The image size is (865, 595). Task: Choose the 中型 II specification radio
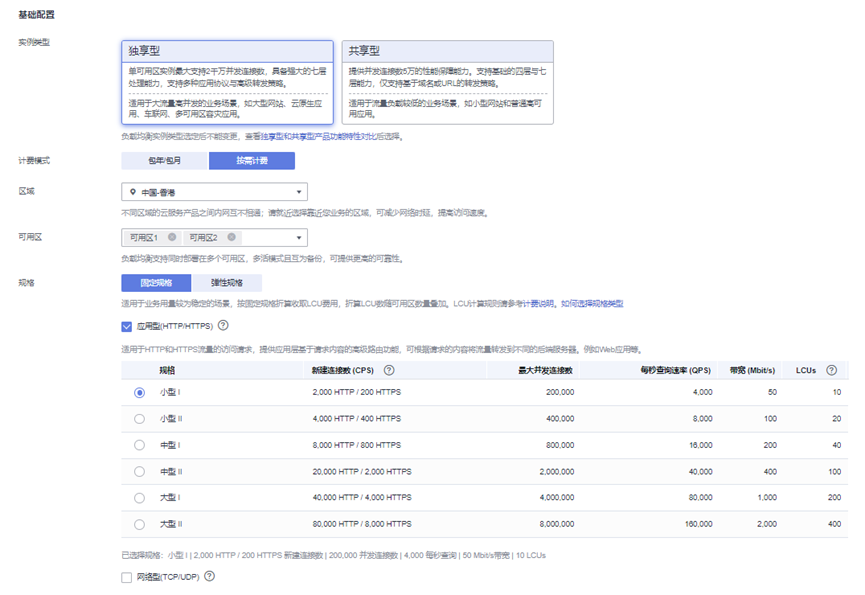click(x=140, y=471)
